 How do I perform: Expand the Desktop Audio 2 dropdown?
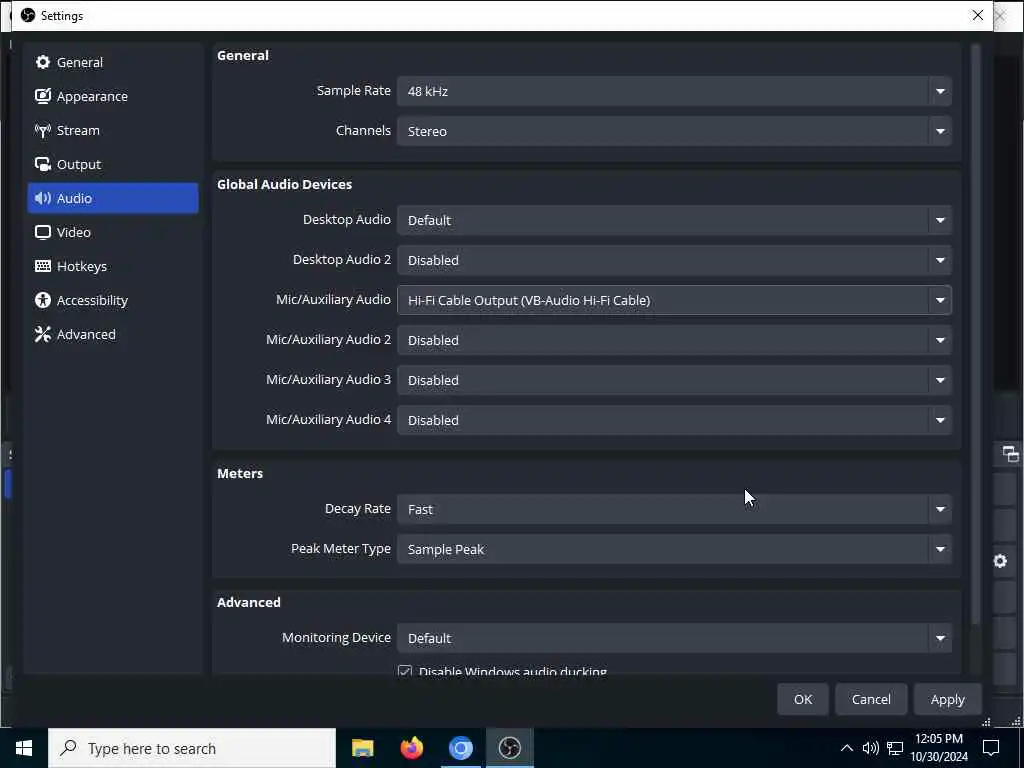pos(674,260)
